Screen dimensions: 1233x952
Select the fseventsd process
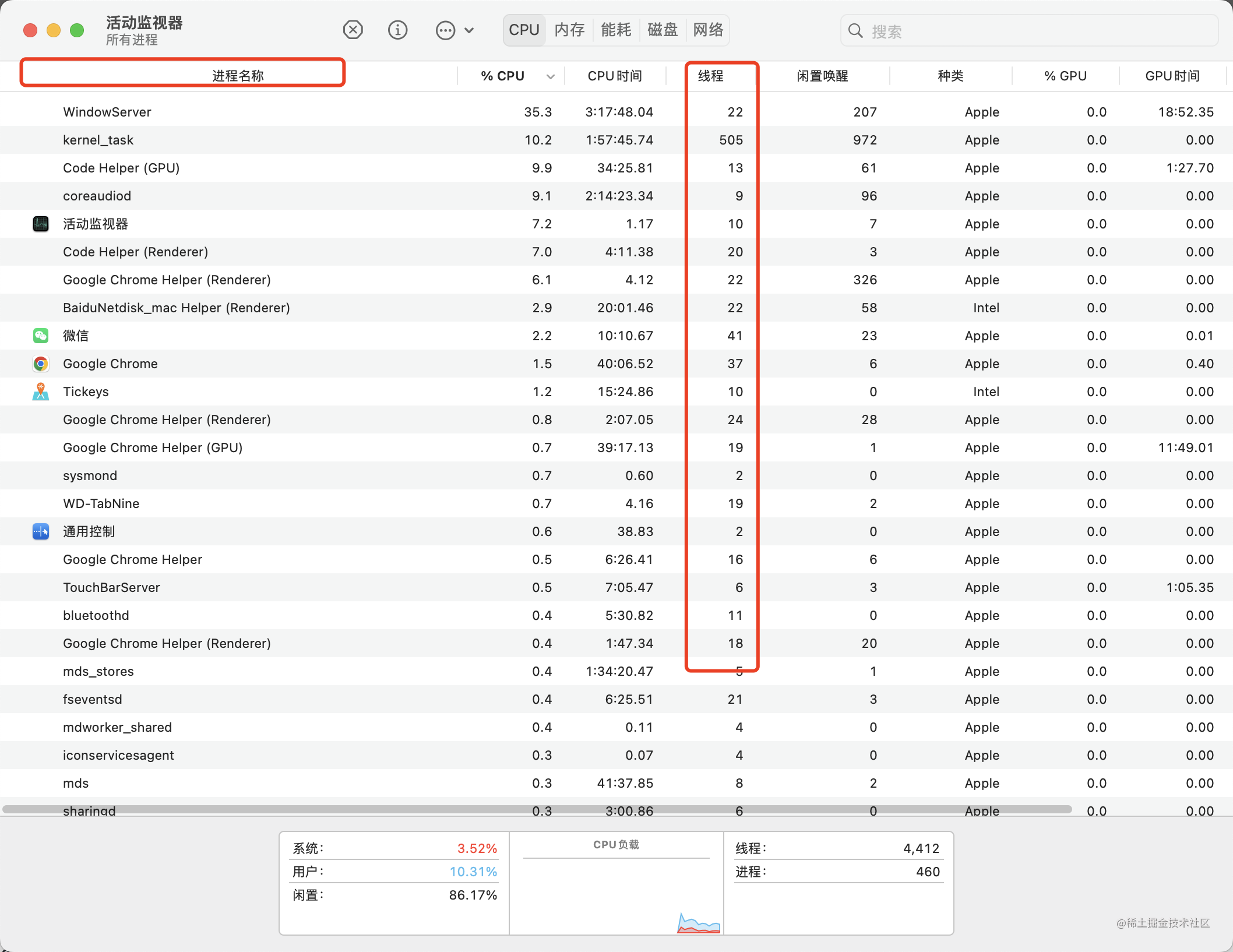(x=616, y=699)
